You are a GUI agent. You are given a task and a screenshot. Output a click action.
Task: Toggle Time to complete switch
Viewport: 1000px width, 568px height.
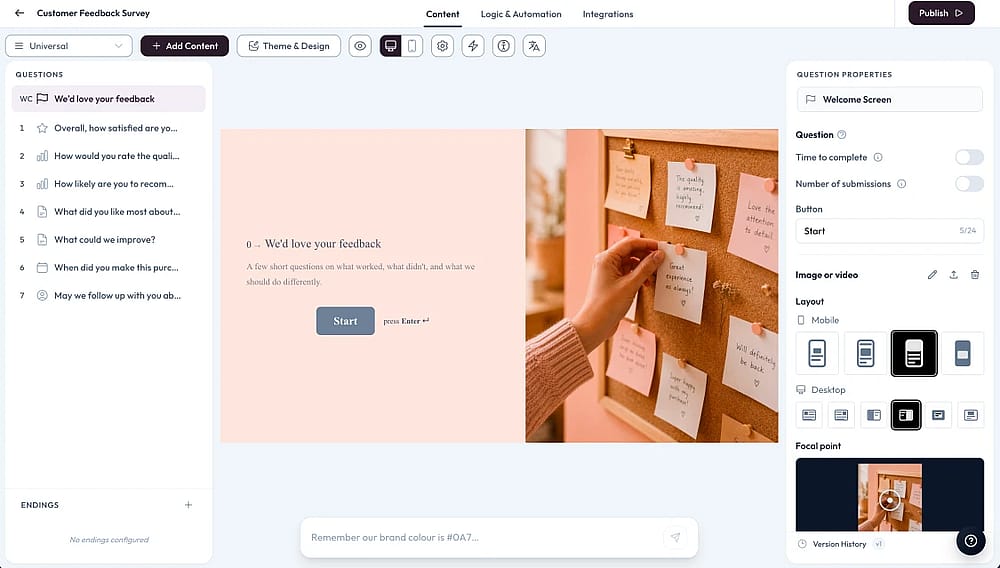coord(969,157)
